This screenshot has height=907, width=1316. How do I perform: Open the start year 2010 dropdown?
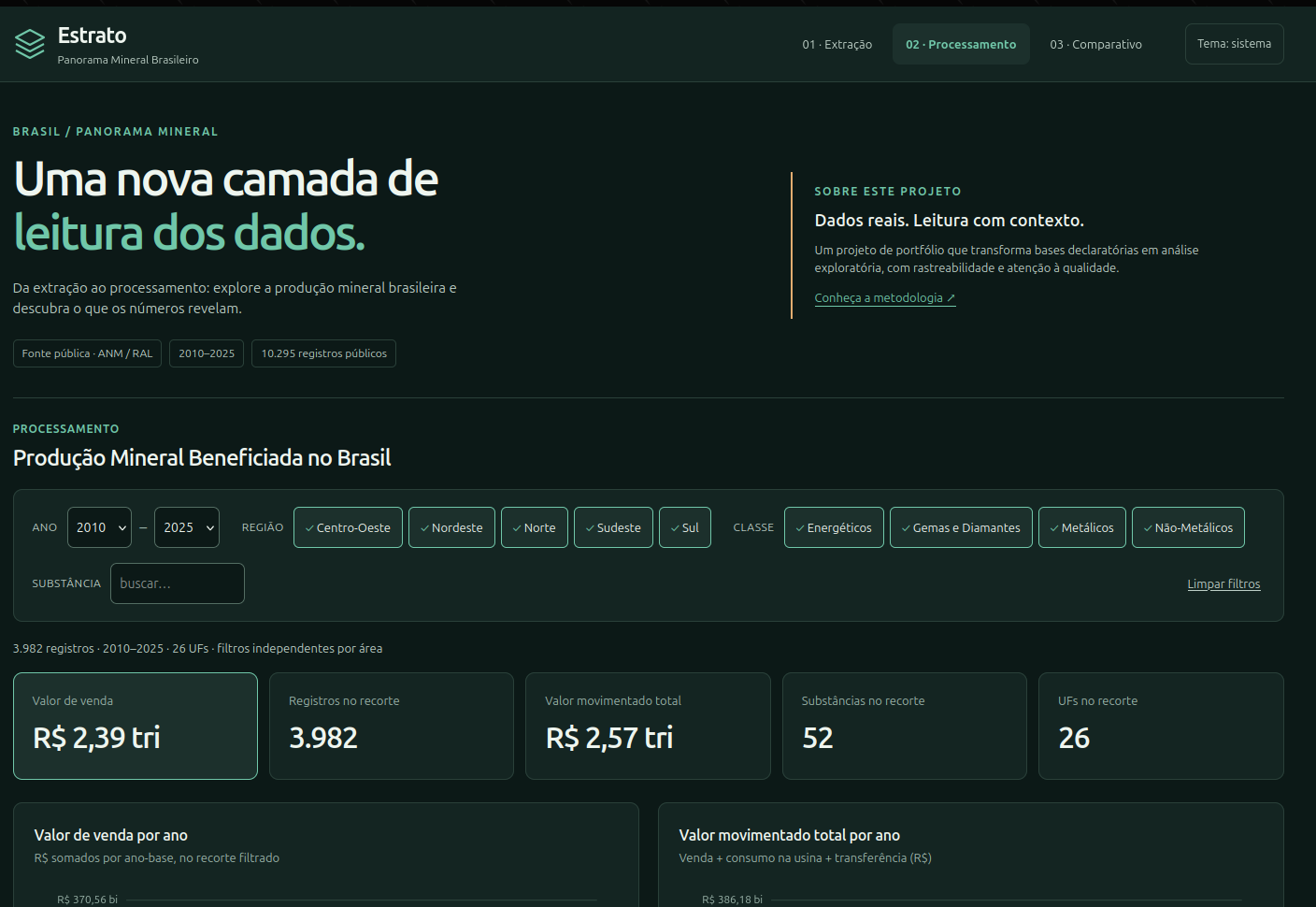tap(99, 527)
